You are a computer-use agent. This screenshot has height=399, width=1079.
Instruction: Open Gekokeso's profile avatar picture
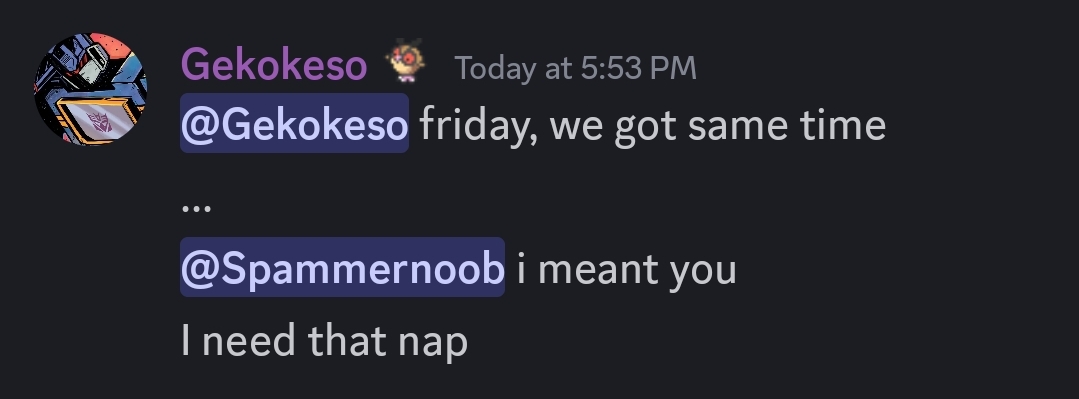90,89
